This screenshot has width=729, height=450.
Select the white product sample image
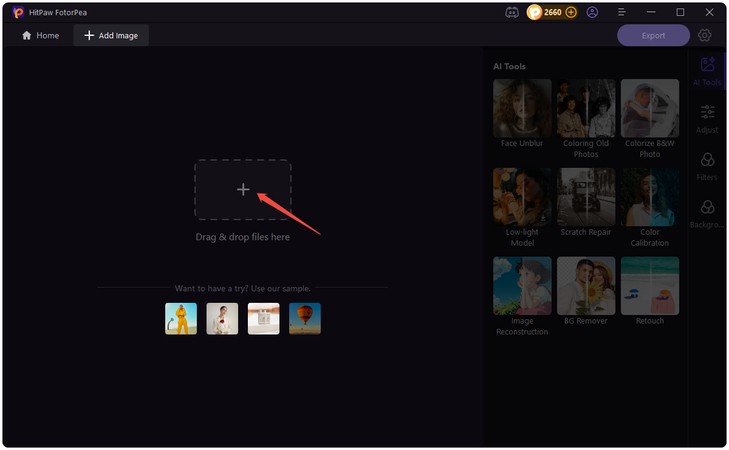point(264,318)
